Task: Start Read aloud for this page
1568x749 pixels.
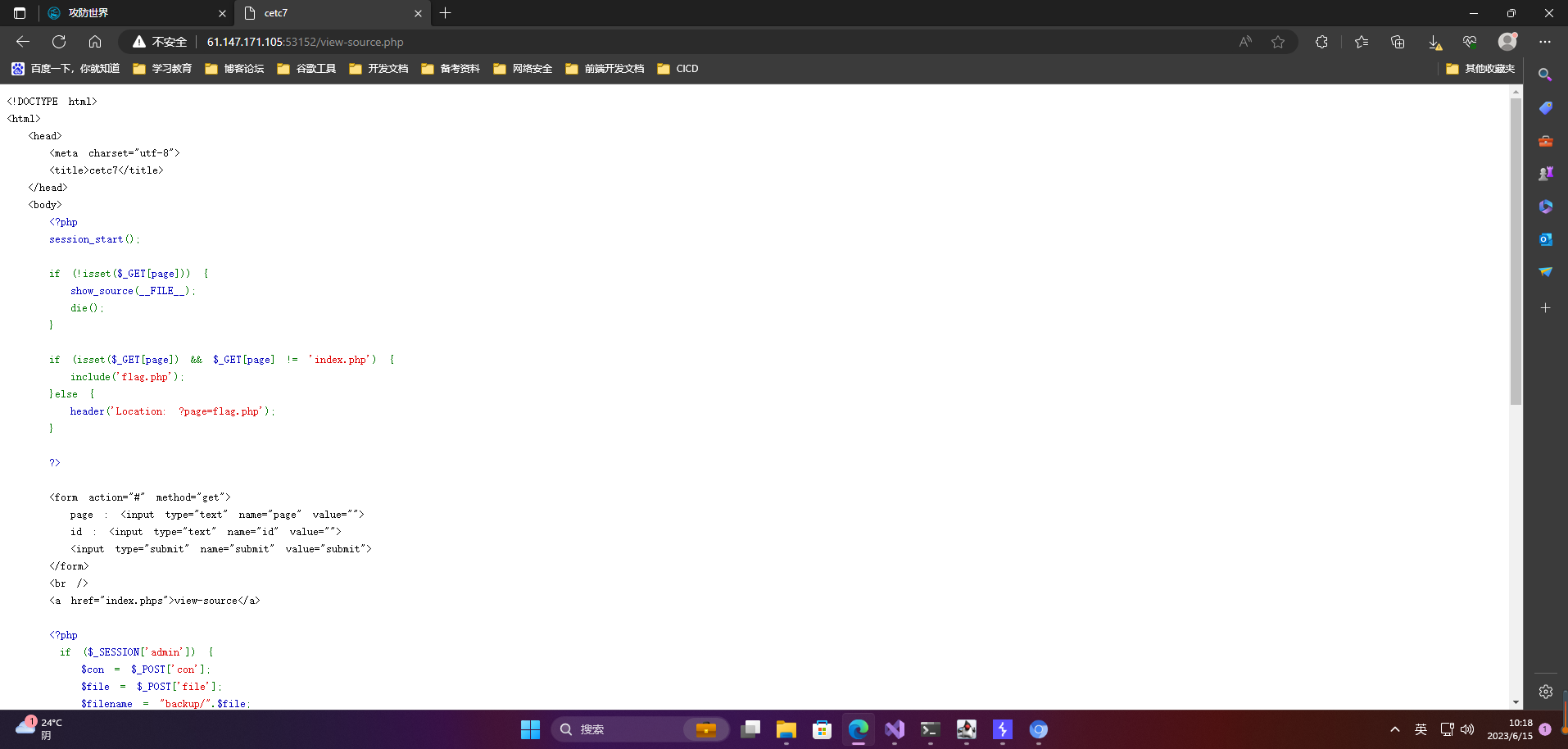Action: click(1245, 42)
